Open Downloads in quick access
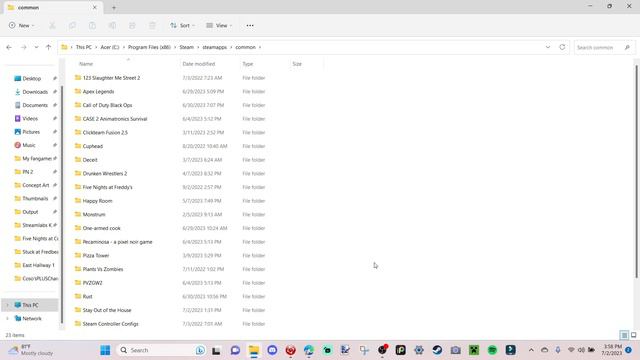The width and height of the screenshot is (640, 360). coord(35,92)
